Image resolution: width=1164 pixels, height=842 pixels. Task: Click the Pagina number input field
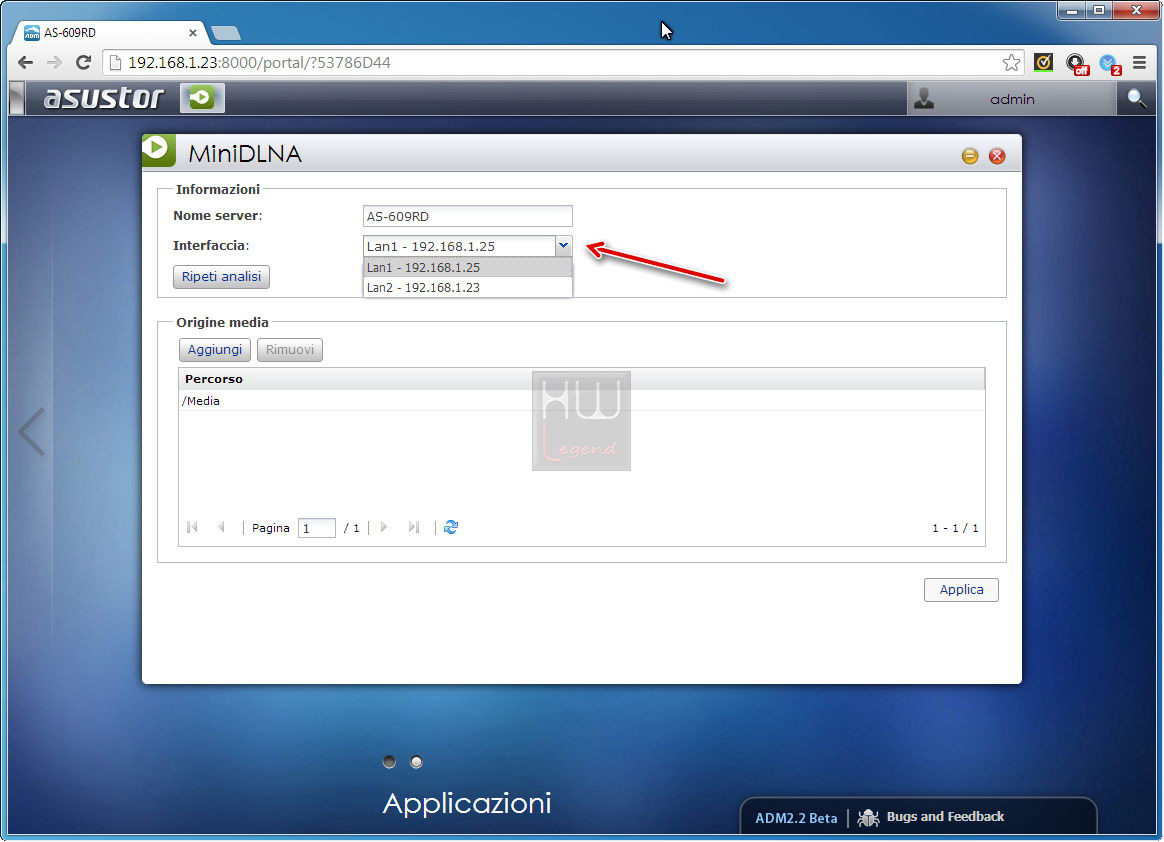click(x=317, y=528)
